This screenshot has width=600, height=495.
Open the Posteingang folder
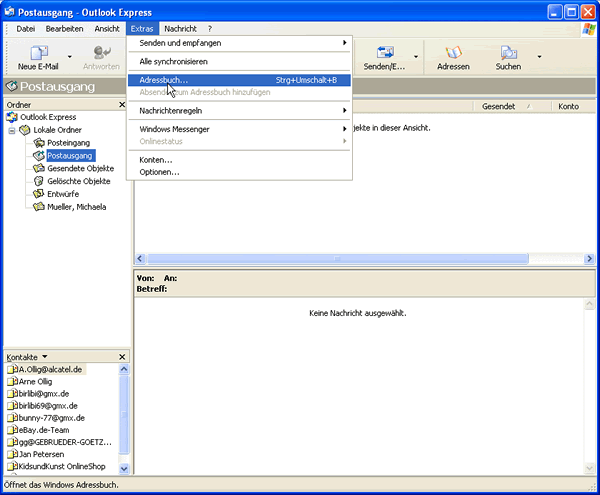tap(67, 143)
